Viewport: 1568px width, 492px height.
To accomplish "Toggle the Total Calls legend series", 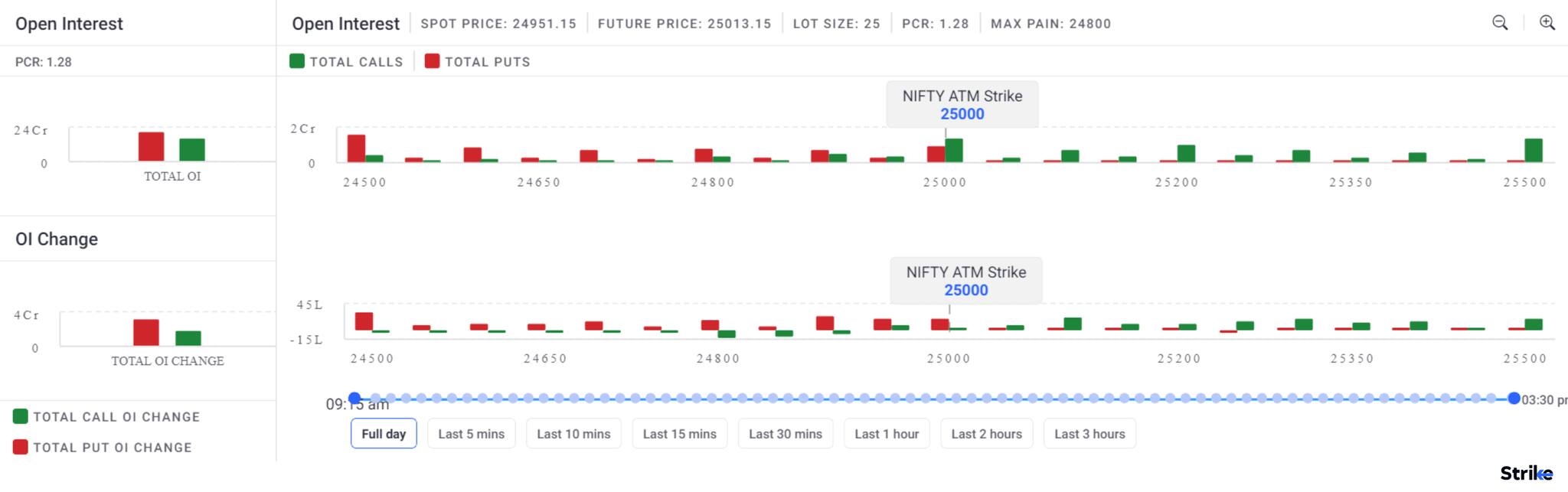I will [347, 62].
